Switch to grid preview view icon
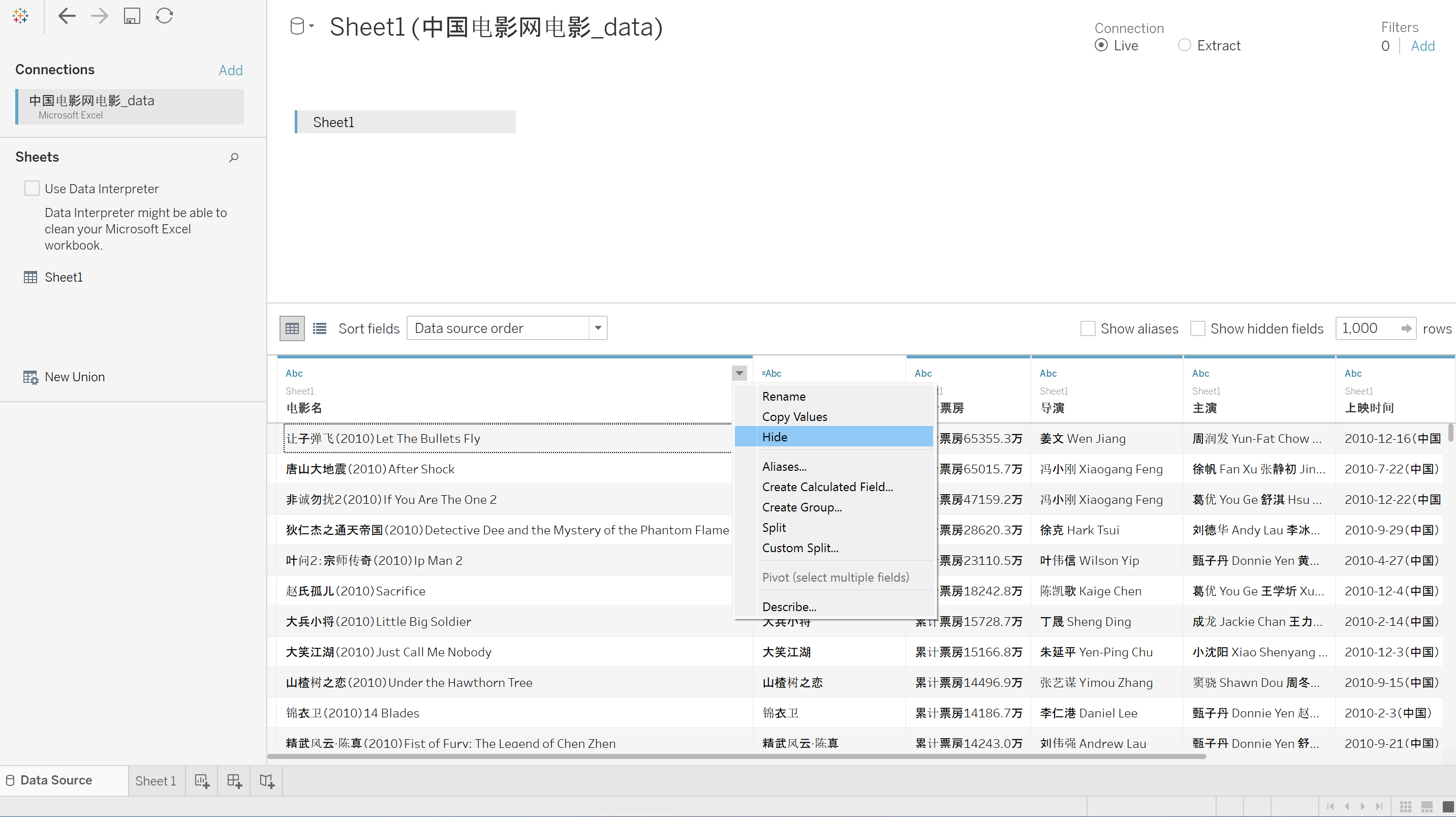The height and width of the screenshot is (817, 1456). (292, 328)
